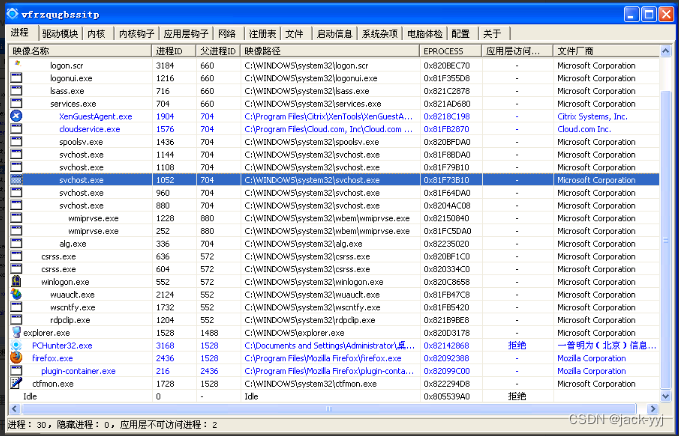Select wmiprvse.exe with PID 252
Screen dimensions: 679x436
[x=334, y=231]
